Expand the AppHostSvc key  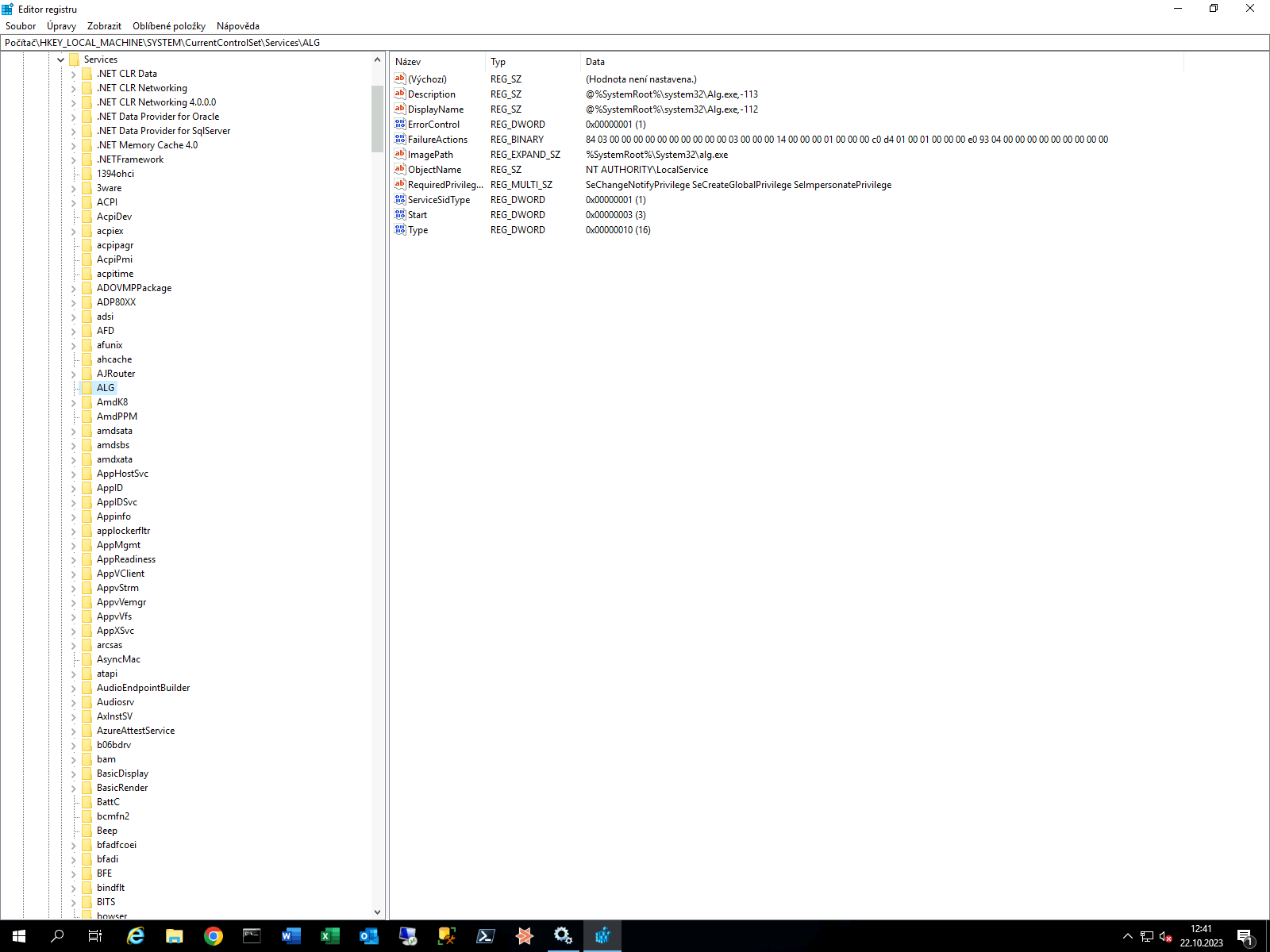[74, 474]
